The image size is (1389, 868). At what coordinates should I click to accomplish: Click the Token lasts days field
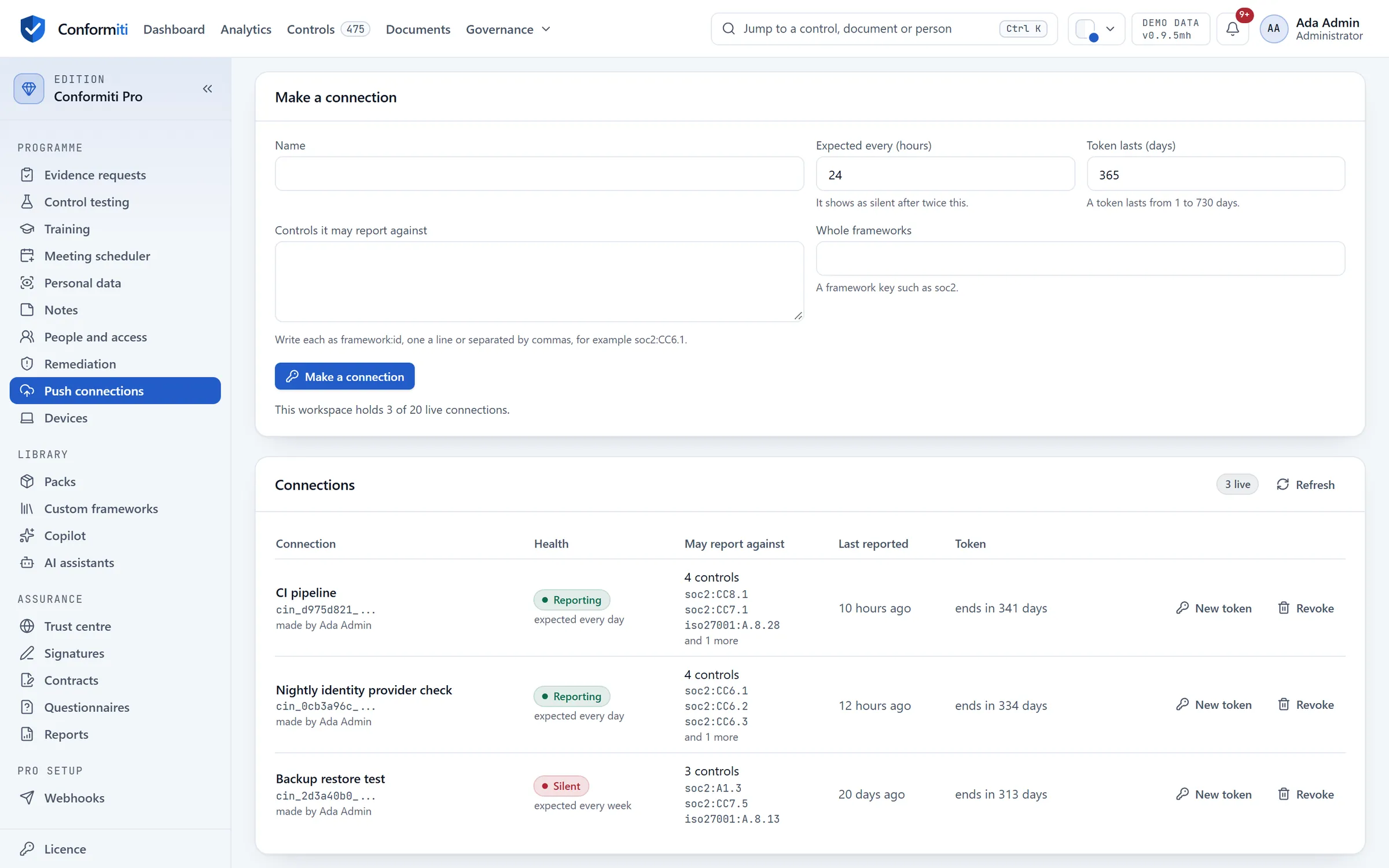click(1215, 174)
